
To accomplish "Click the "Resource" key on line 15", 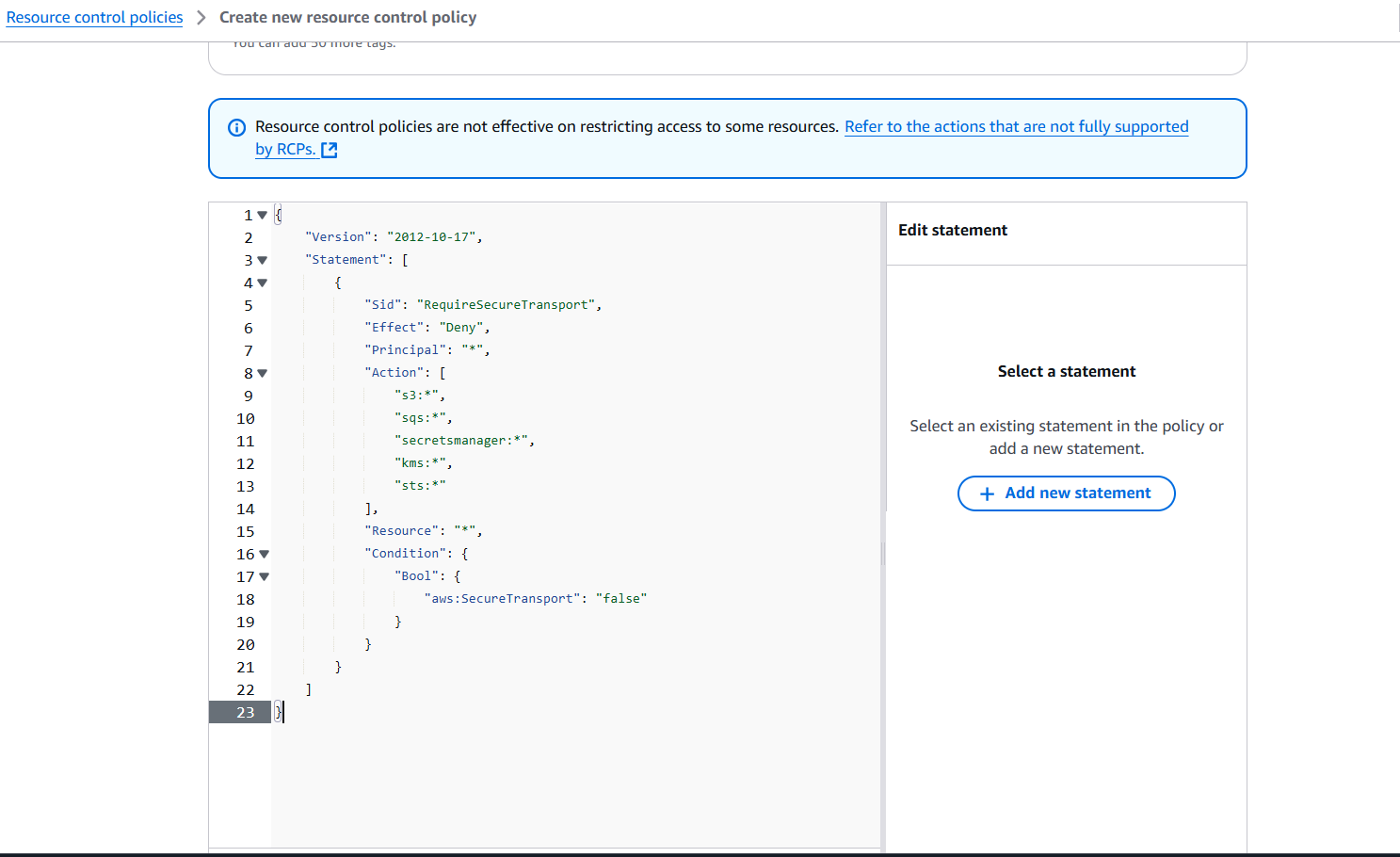I will click(401, 531).
